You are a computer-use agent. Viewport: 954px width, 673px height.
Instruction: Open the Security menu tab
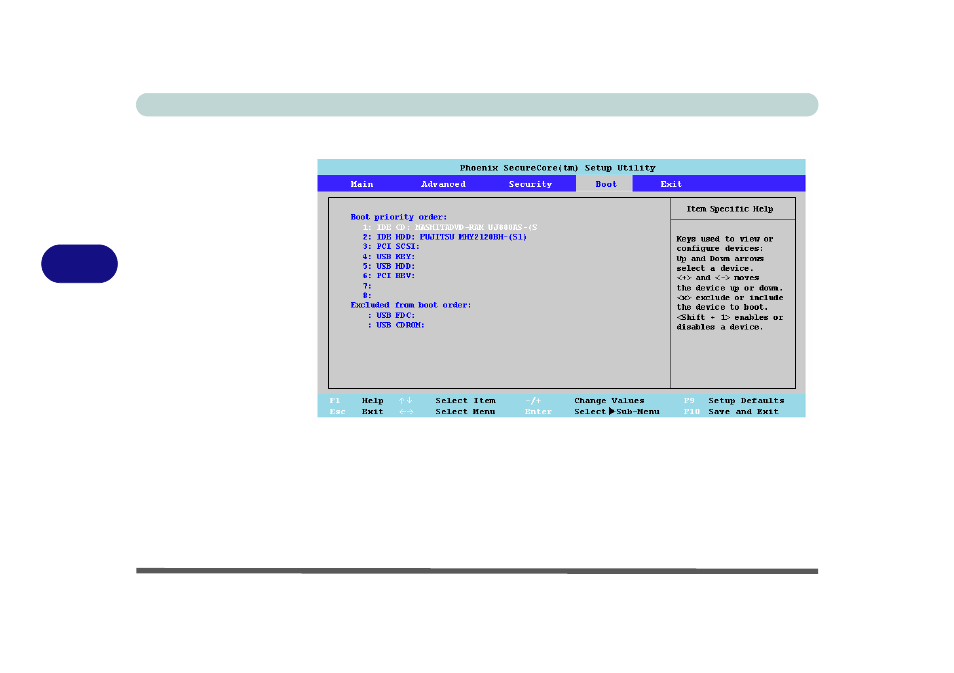530,184
